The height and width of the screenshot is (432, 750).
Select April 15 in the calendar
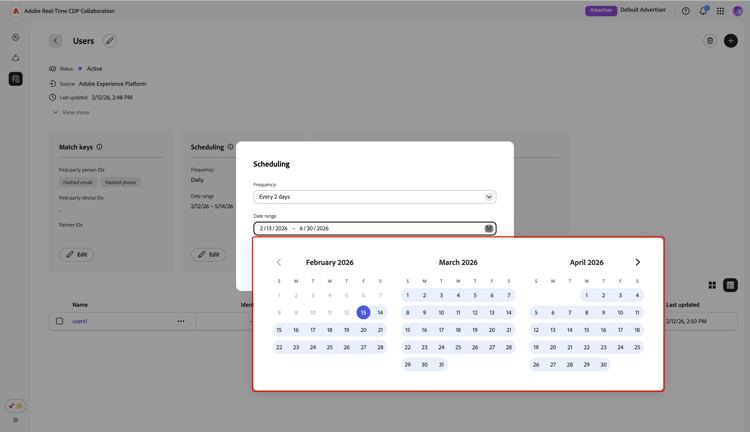[x=586, y=330]
